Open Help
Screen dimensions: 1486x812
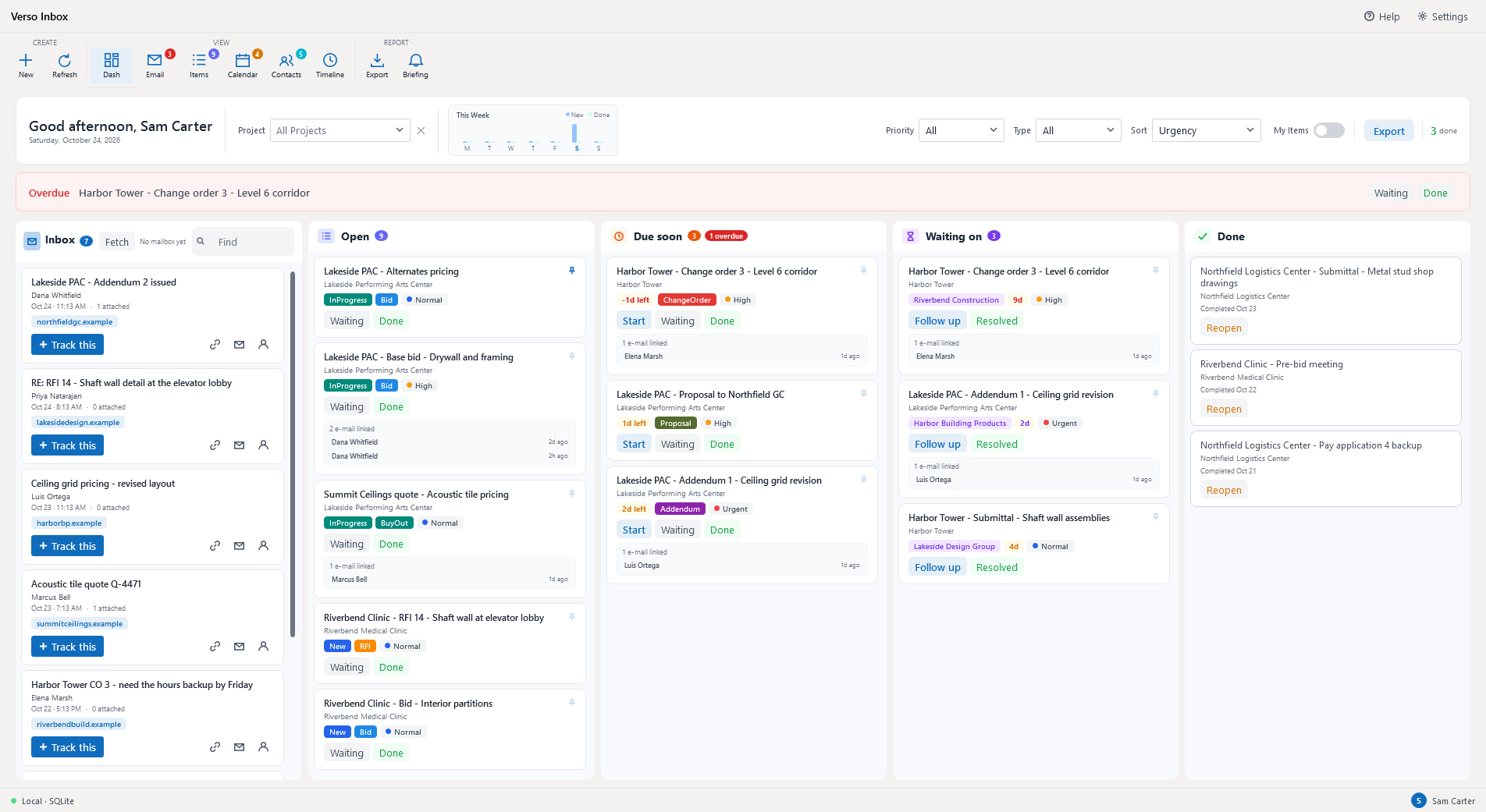(1381, 16)
